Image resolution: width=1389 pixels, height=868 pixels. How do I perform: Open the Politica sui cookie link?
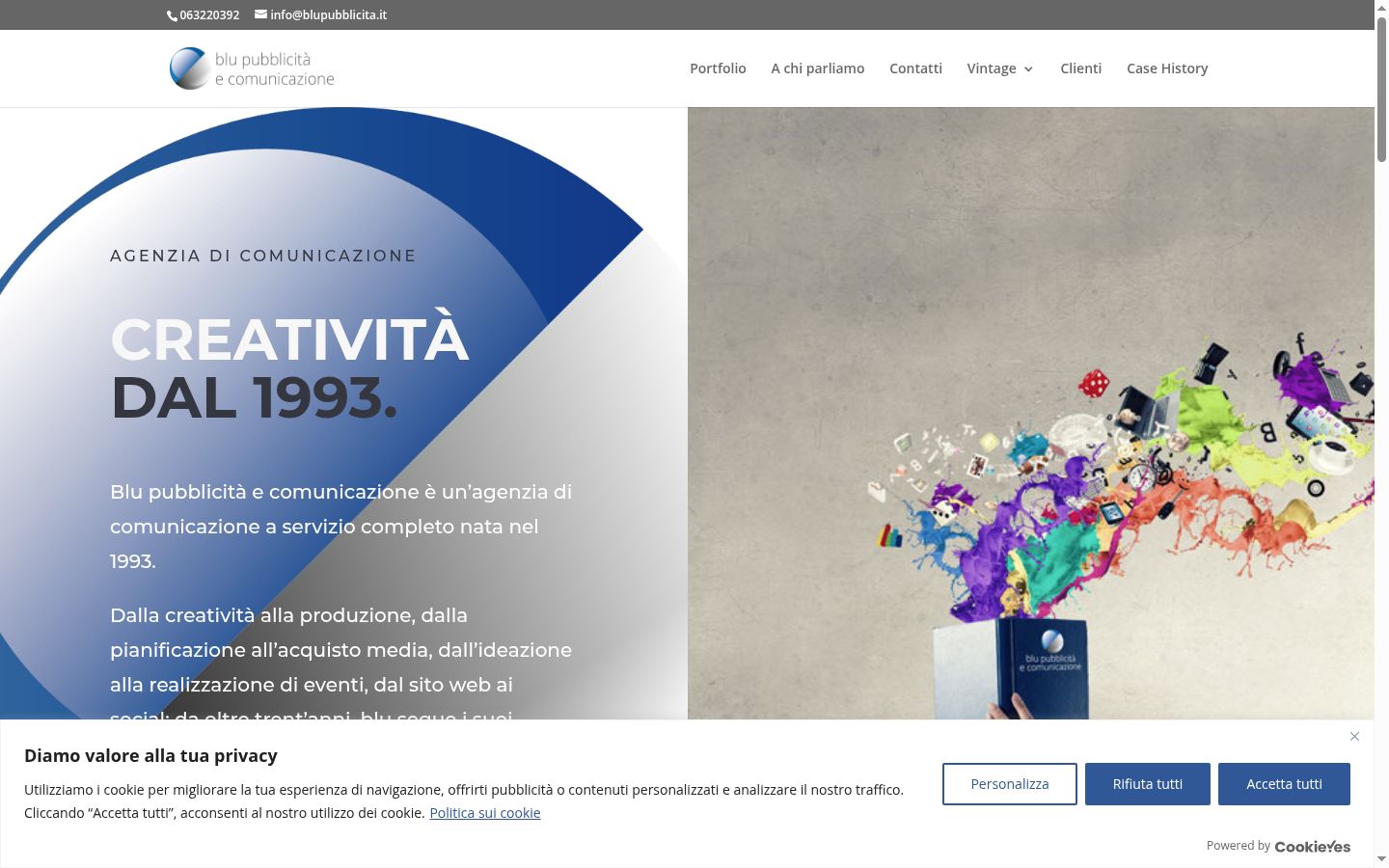485,813
